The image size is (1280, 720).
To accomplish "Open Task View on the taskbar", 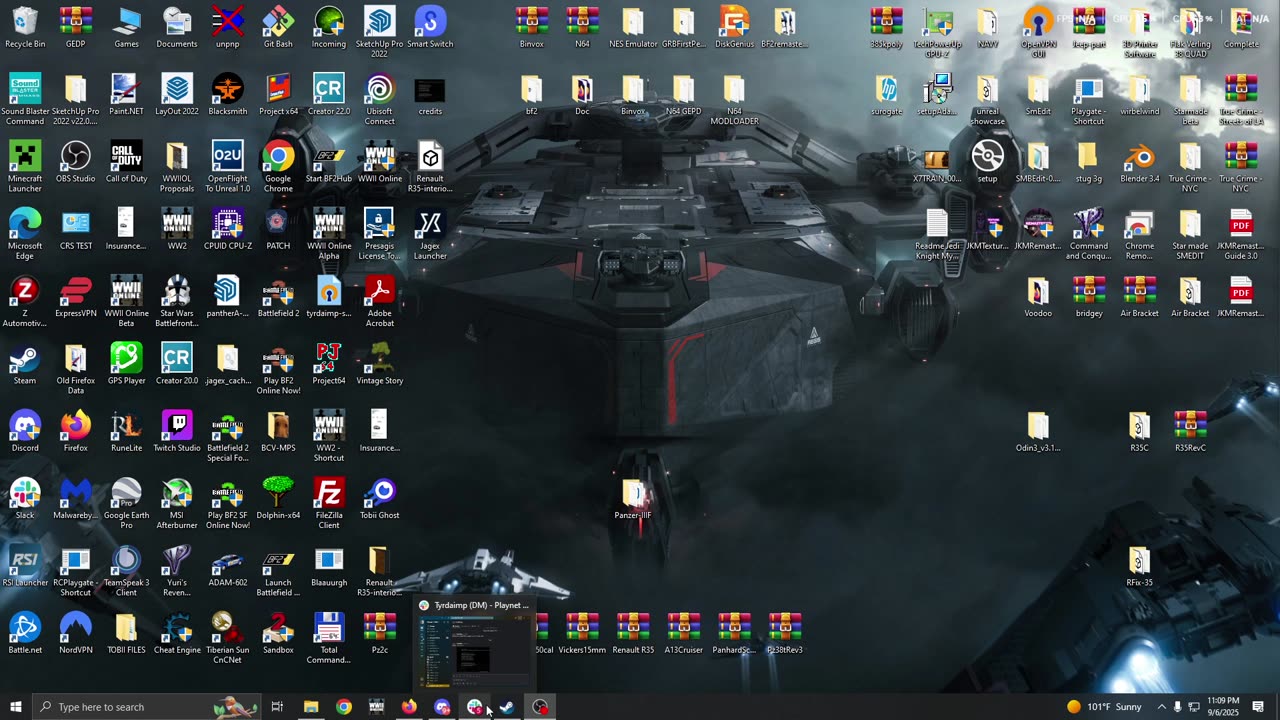I will (x=277, y=707).
